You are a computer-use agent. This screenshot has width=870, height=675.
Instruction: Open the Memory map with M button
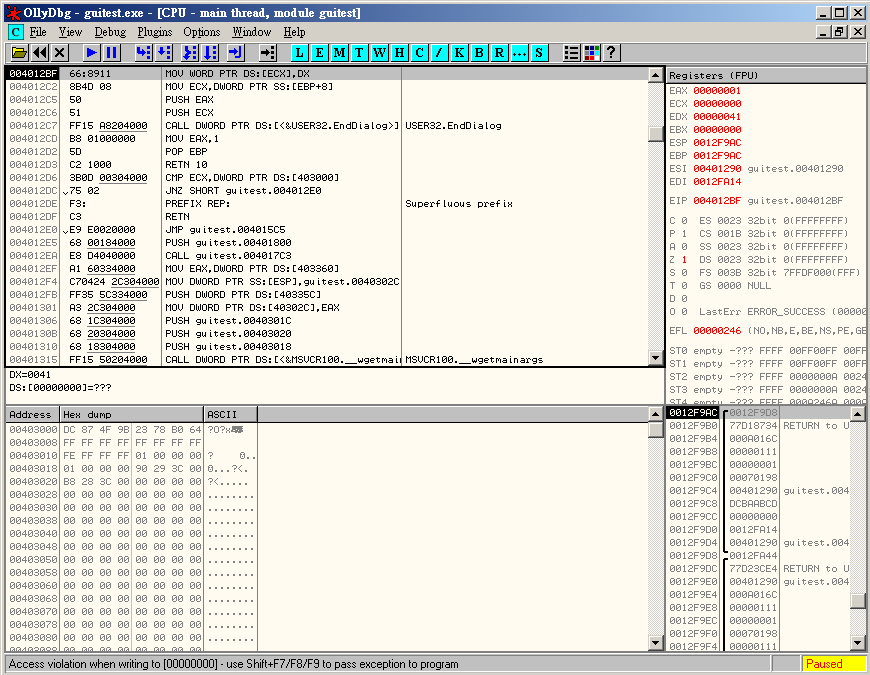(340, 52)
